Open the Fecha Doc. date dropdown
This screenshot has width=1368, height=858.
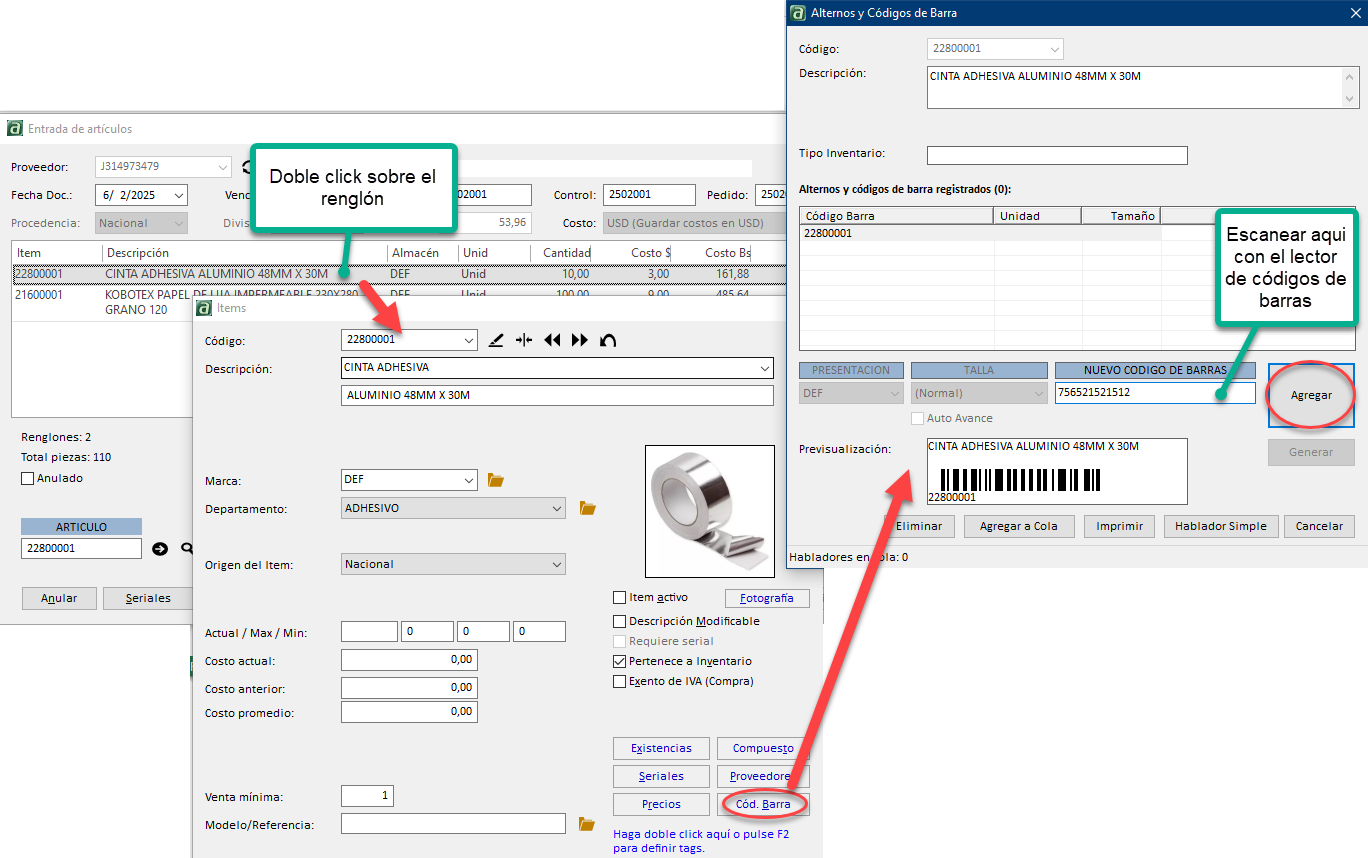pyautogui.click(x=178, y=195)
